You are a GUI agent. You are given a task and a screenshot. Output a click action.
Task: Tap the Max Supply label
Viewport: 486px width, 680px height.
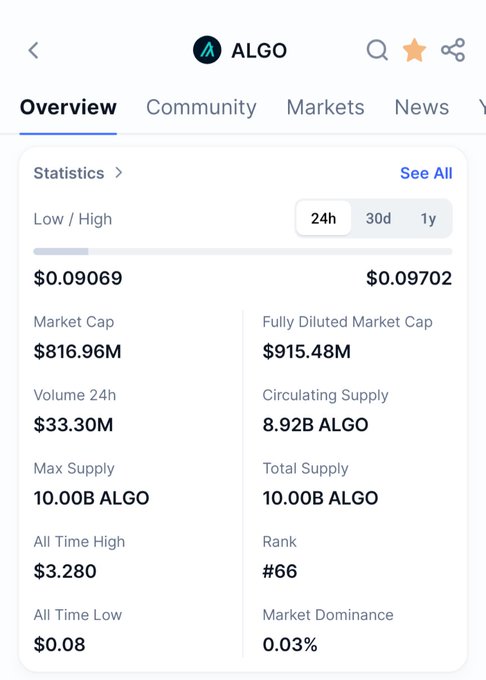[x=74, y=469]
